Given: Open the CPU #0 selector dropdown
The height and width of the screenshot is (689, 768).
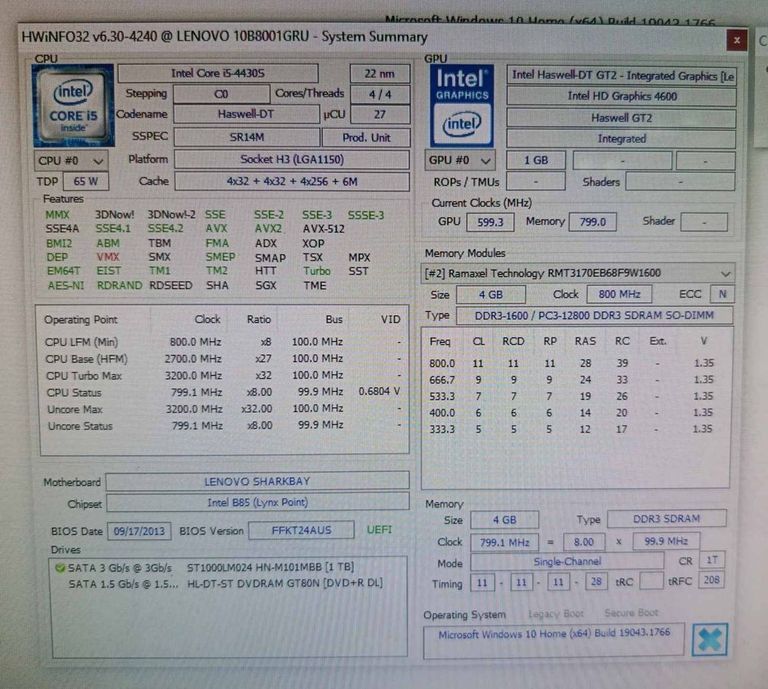Looking at the screenshot, I should [x=71, y=161].
